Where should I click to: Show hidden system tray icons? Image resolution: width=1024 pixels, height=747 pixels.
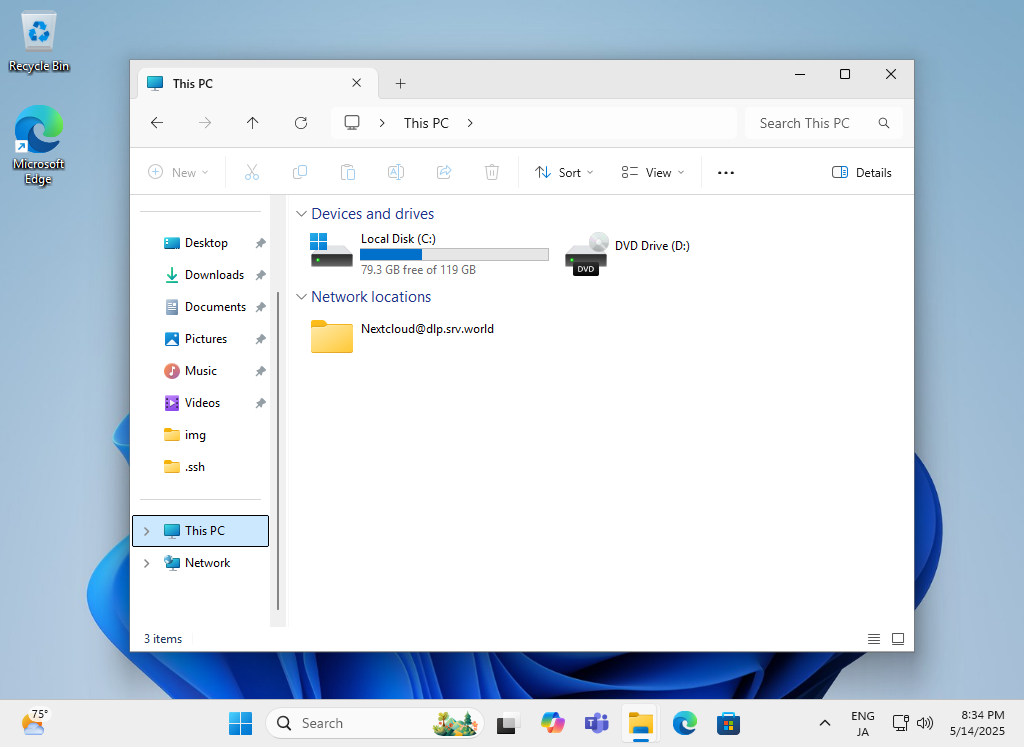825,723
